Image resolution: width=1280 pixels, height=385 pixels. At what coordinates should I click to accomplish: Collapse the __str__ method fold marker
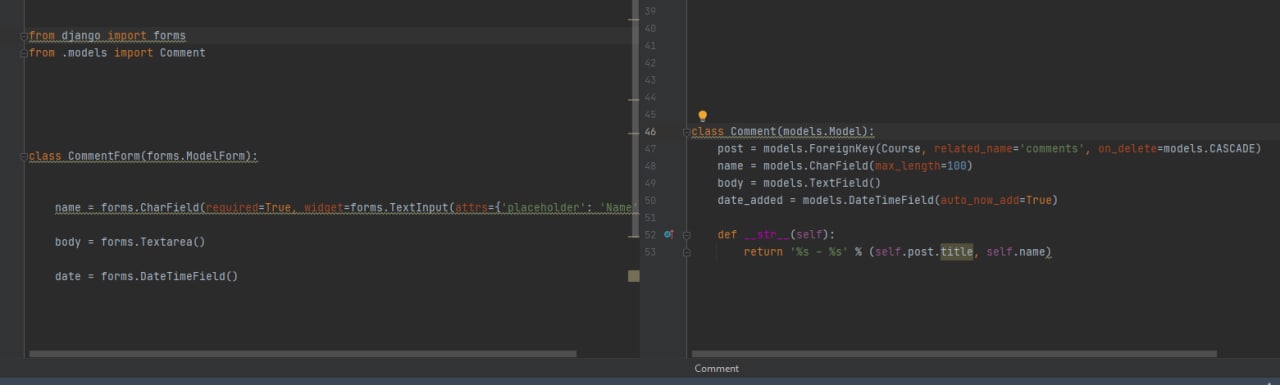coord(687,235)
